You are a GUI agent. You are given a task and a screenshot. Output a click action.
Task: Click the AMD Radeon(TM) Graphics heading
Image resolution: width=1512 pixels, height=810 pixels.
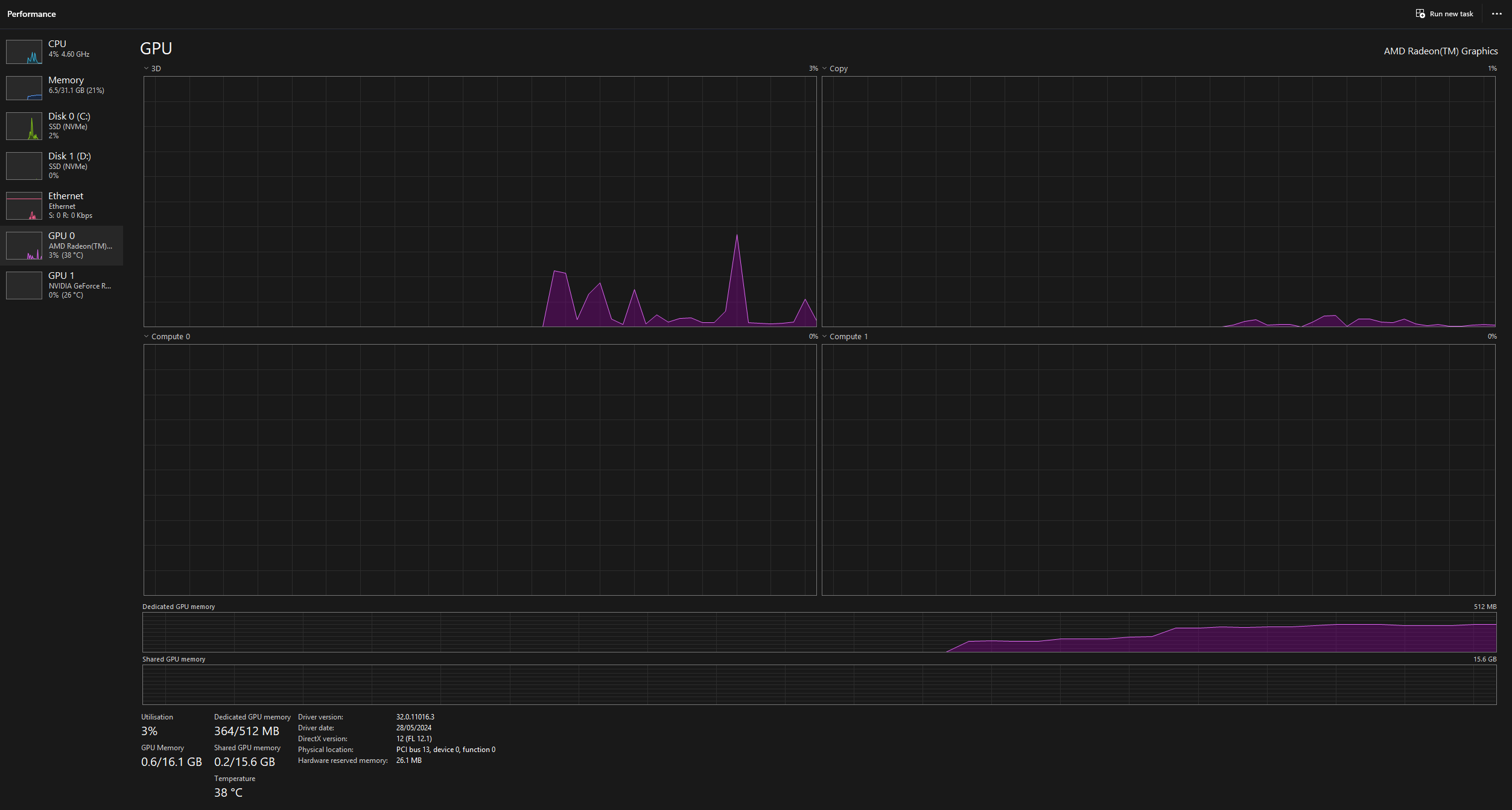point(1441,51)
